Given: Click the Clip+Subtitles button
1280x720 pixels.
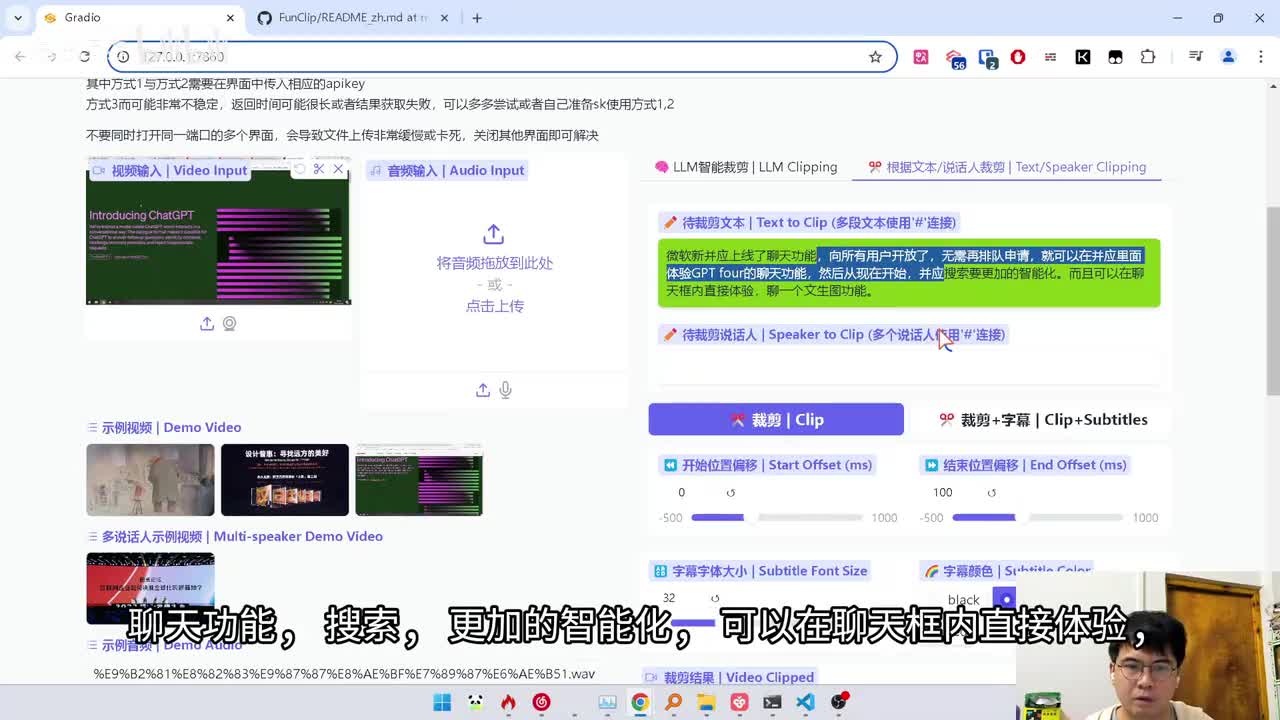Looking at the screenshot, I should coord(1043,420).
